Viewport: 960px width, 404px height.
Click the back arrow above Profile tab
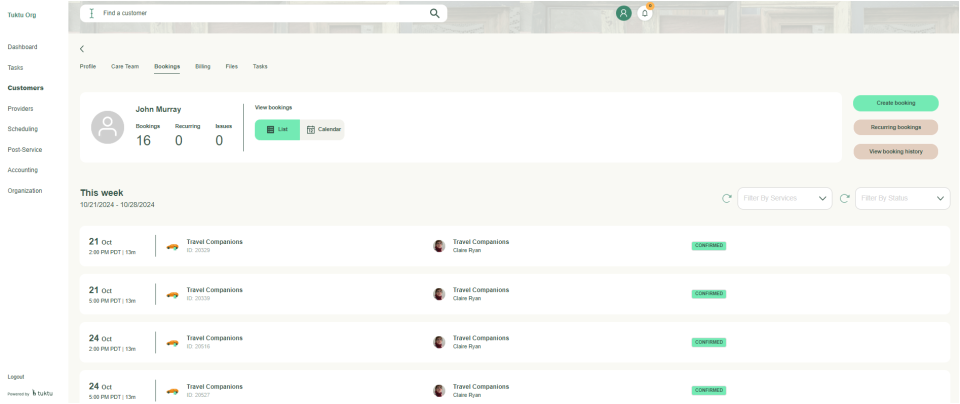[82, 48]
